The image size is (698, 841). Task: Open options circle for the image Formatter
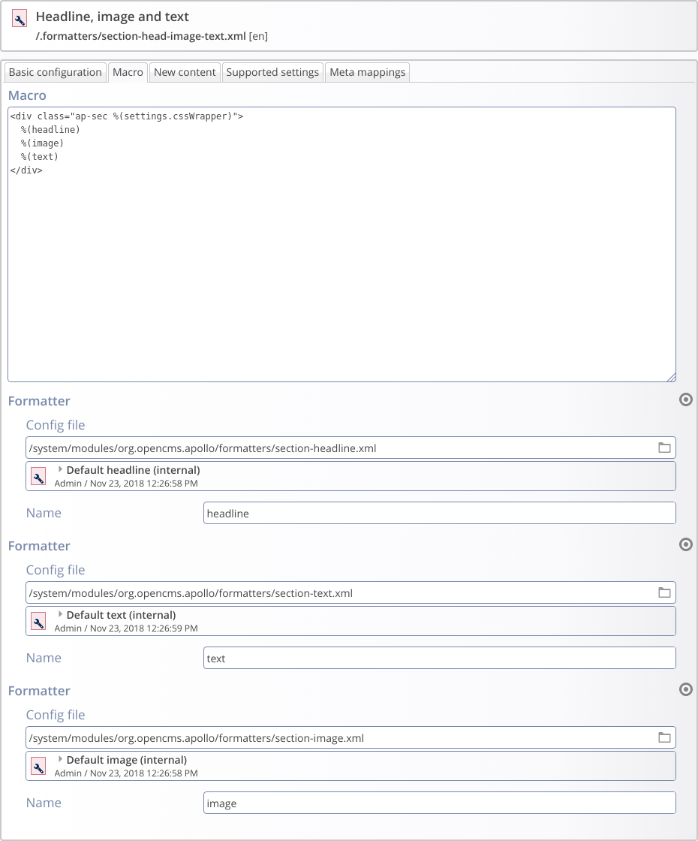point(685,690)
